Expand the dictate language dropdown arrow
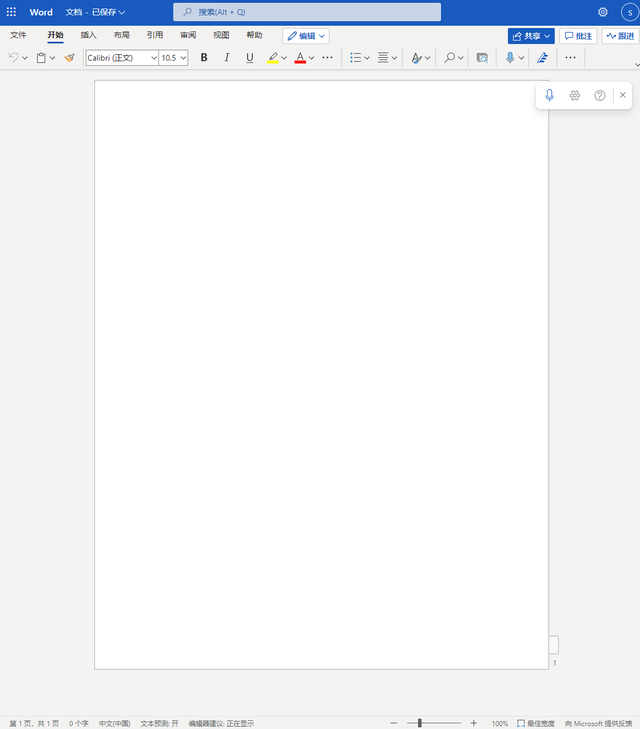The height and width of the screenshot is (729, 640). pyautogui.click(x=521, y=58)
